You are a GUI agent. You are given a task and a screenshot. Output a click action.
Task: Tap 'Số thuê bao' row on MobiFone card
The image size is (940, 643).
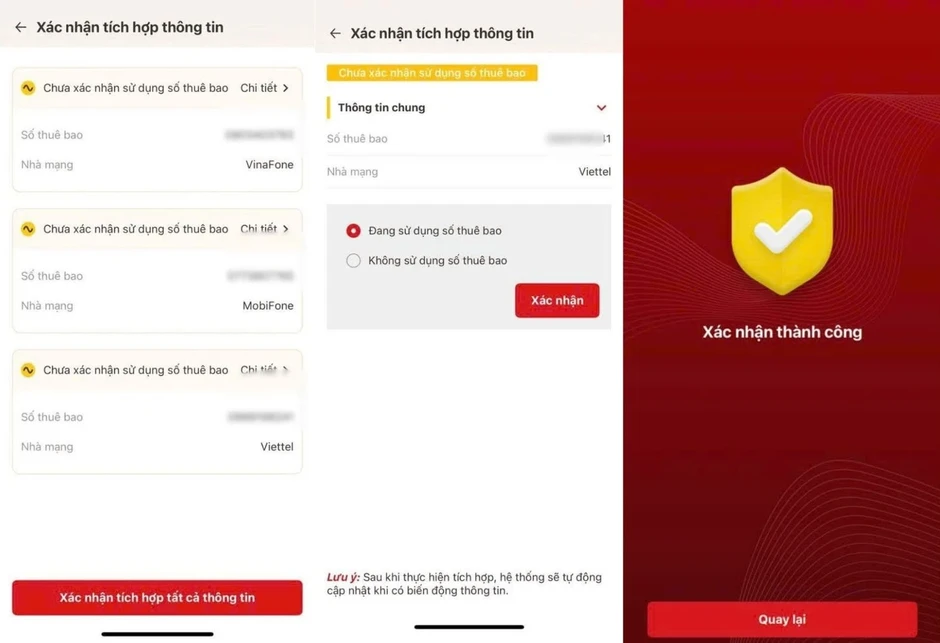tap(157, 276)
